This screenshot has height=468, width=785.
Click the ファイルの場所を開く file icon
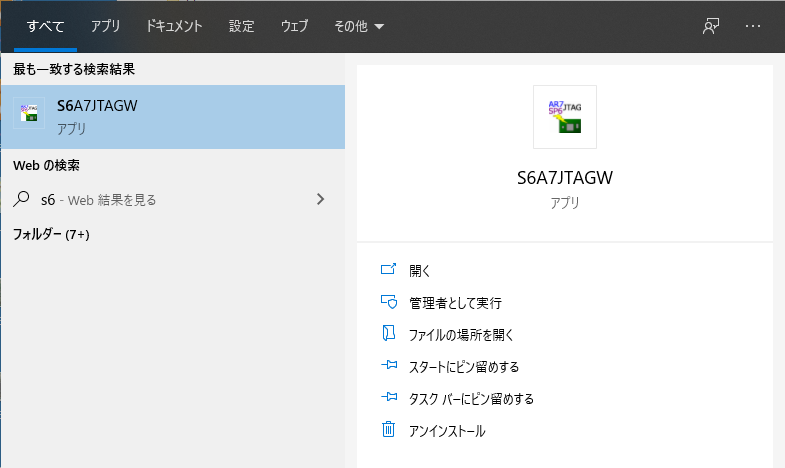click(389, 334)
